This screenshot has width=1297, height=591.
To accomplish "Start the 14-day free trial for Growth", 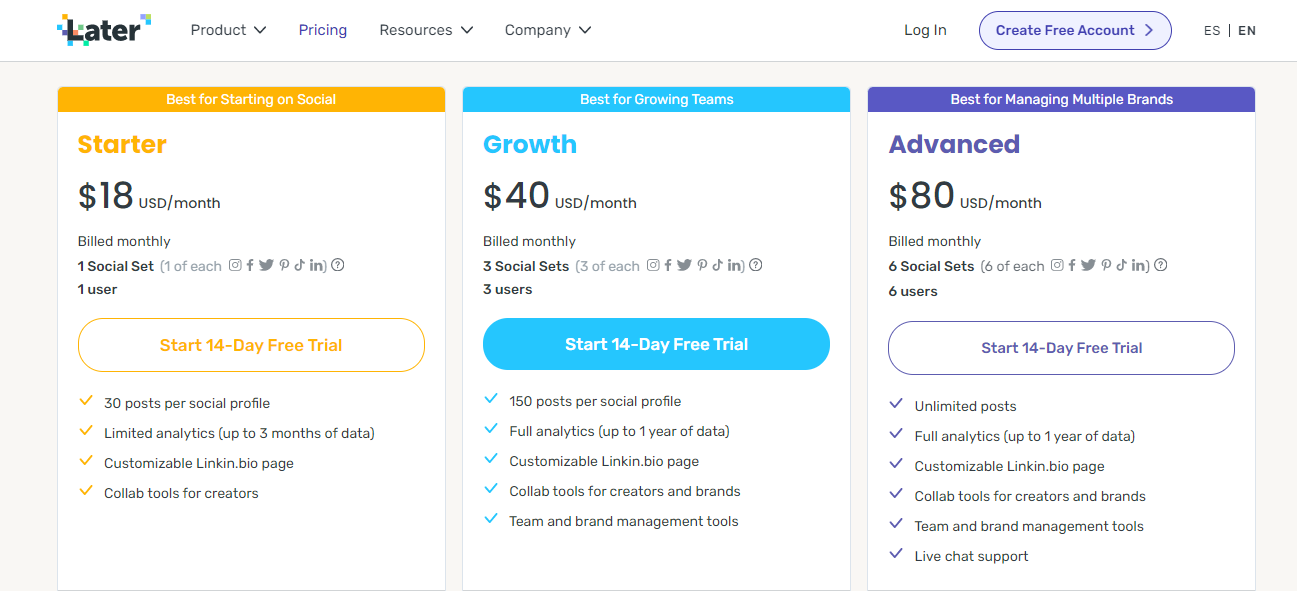I will click(x=656, y=344).
